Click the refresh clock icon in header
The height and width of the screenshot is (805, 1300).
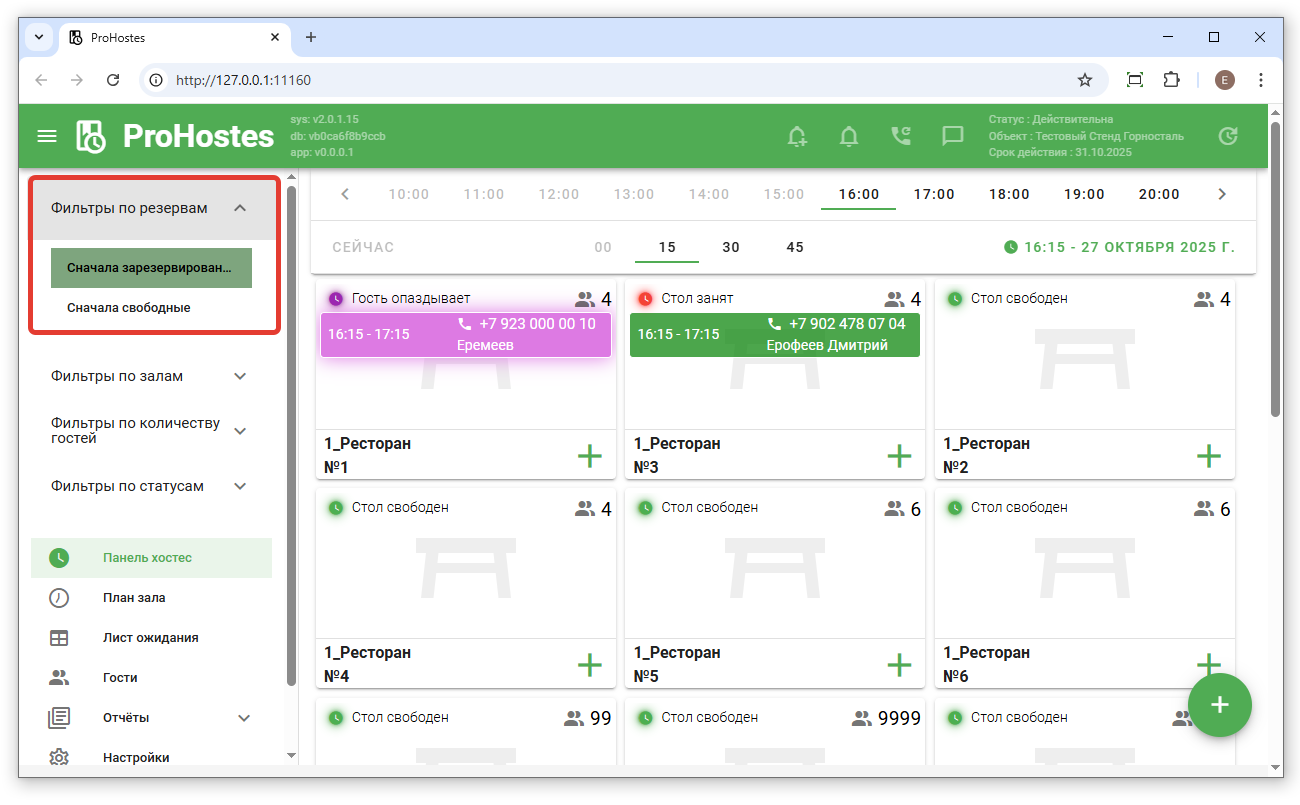(x=1228, y=136)
